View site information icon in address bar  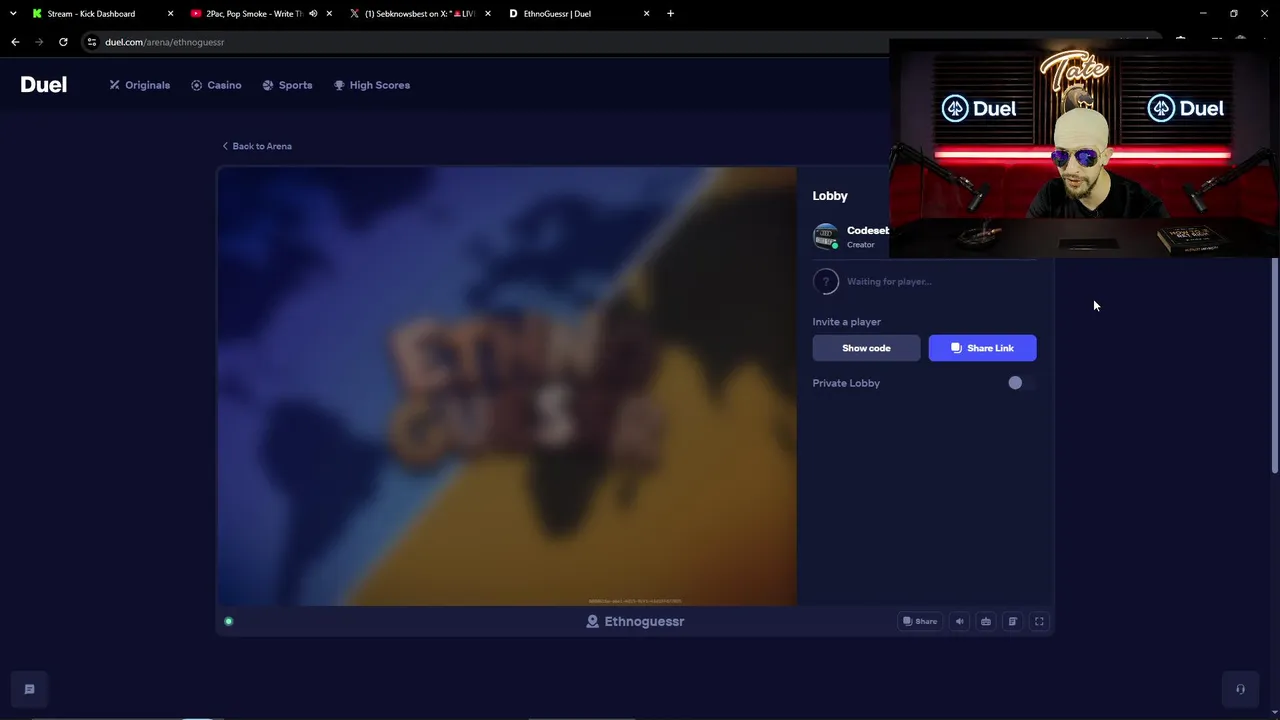(x=92, y=42)
